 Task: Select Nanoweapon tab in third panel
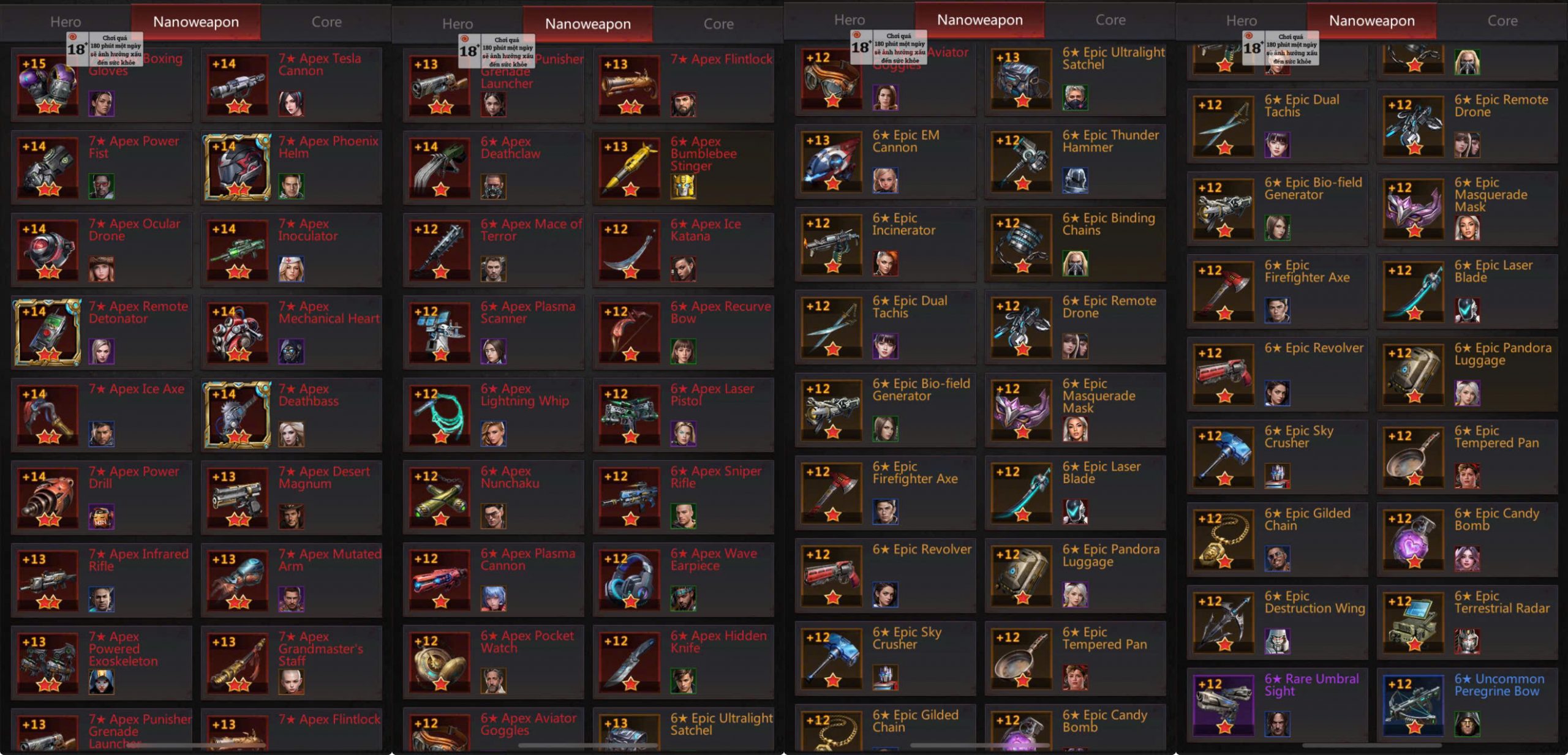(980, 20)
